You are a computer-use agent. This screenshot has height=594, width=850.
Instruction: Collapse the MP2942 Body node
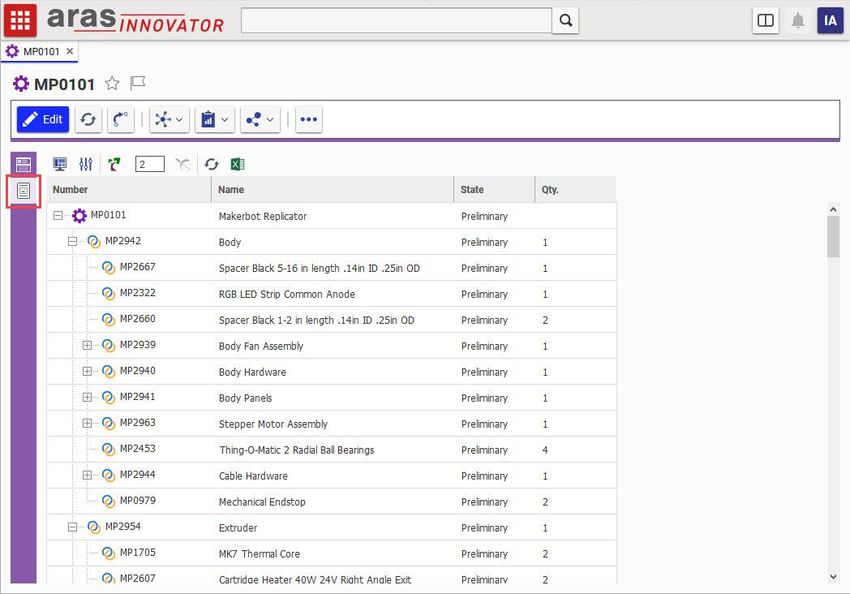click(x=72, y=242)
